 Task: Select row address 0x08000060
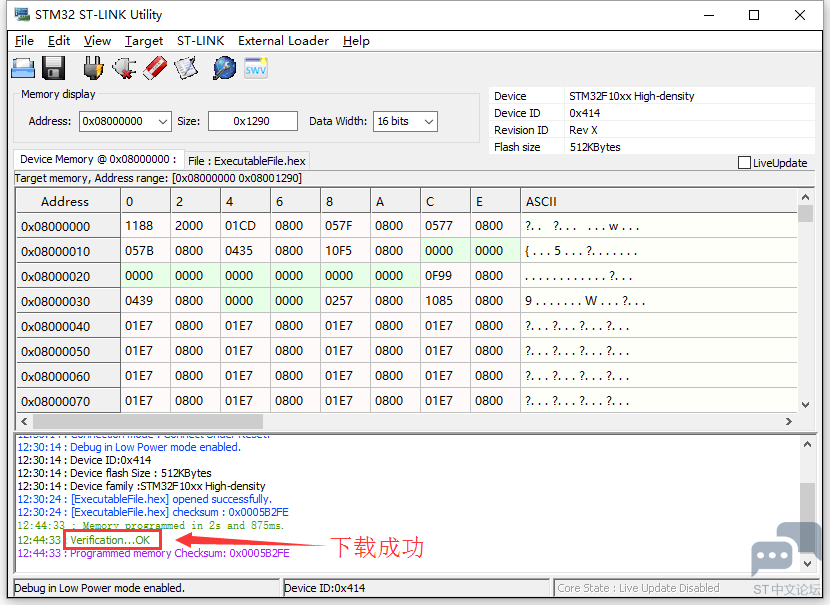pyautogui.click(x=68, y=376)
